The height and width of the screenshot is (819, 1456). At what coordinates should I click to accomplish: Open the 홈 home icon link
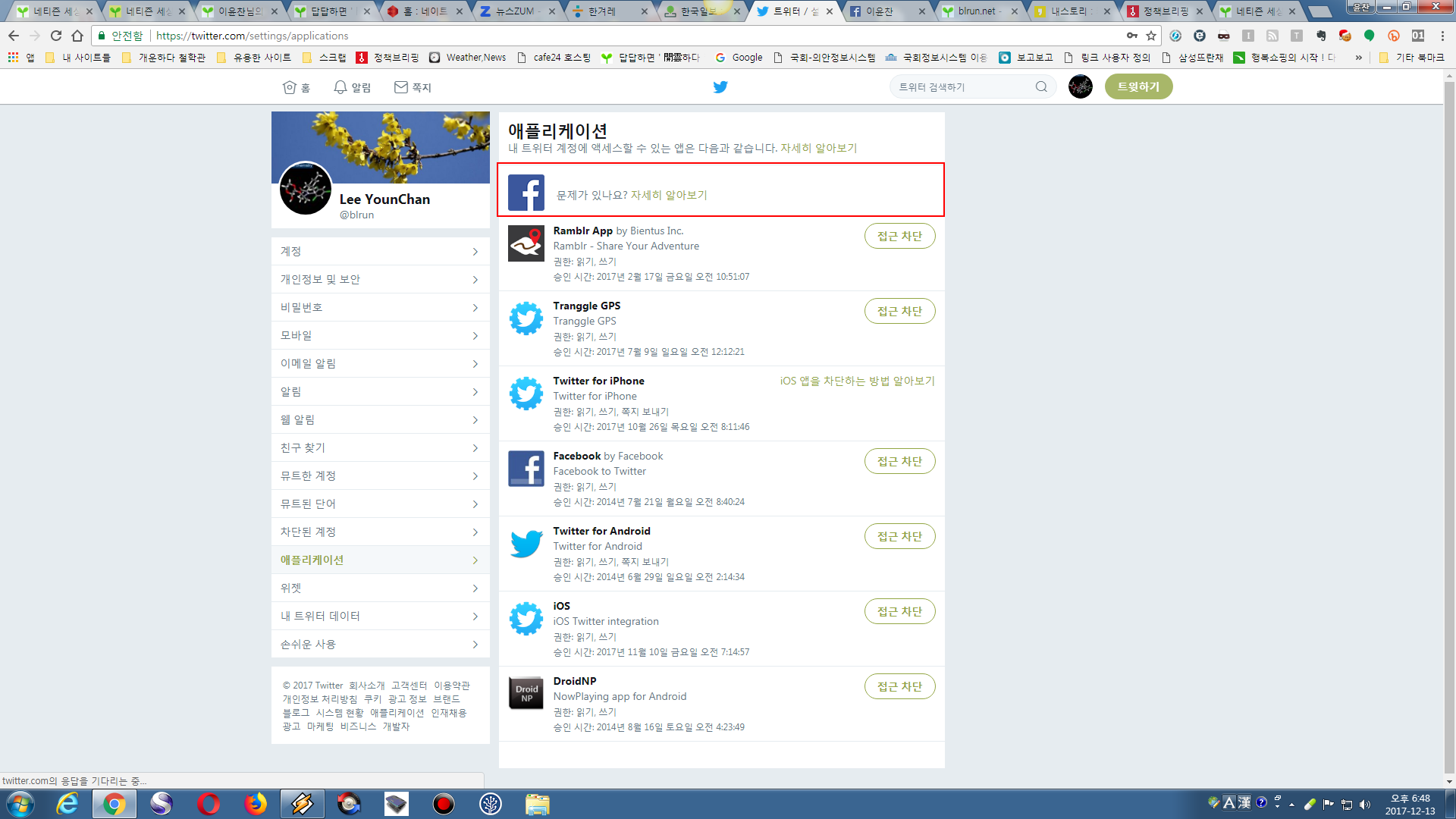(x=296, y=87)
